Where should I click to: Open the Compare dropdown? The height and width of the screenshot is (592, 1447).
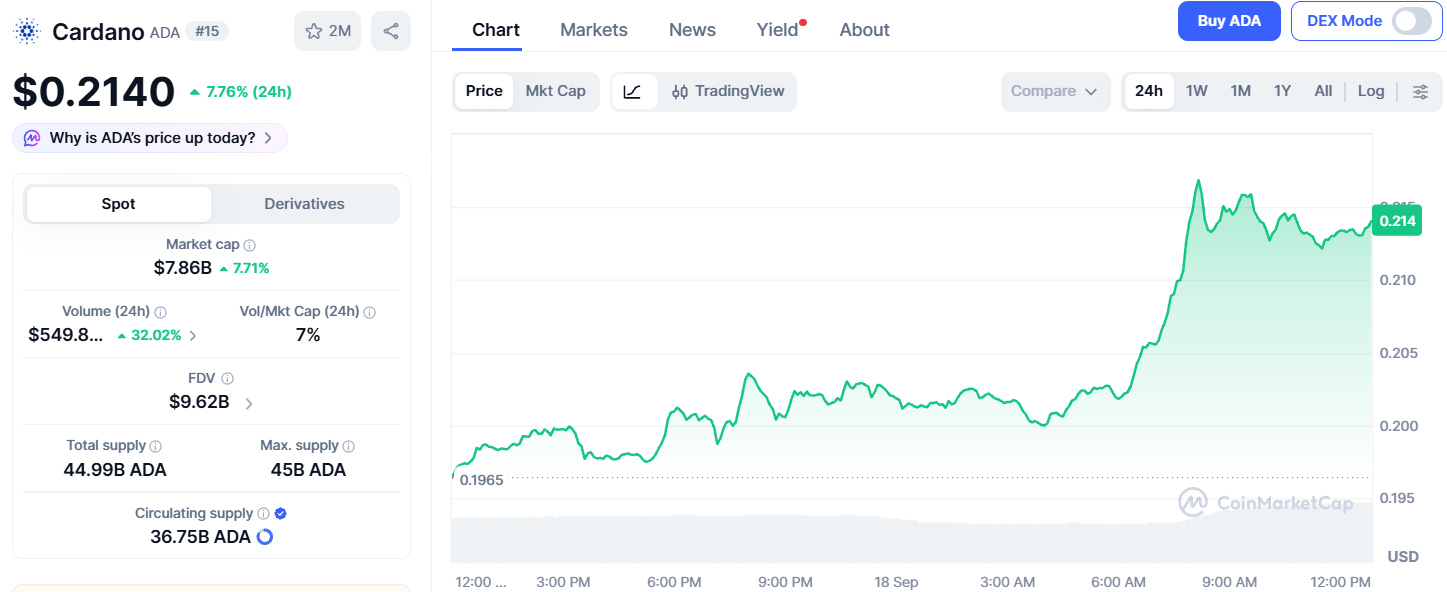coord(1056,91)
